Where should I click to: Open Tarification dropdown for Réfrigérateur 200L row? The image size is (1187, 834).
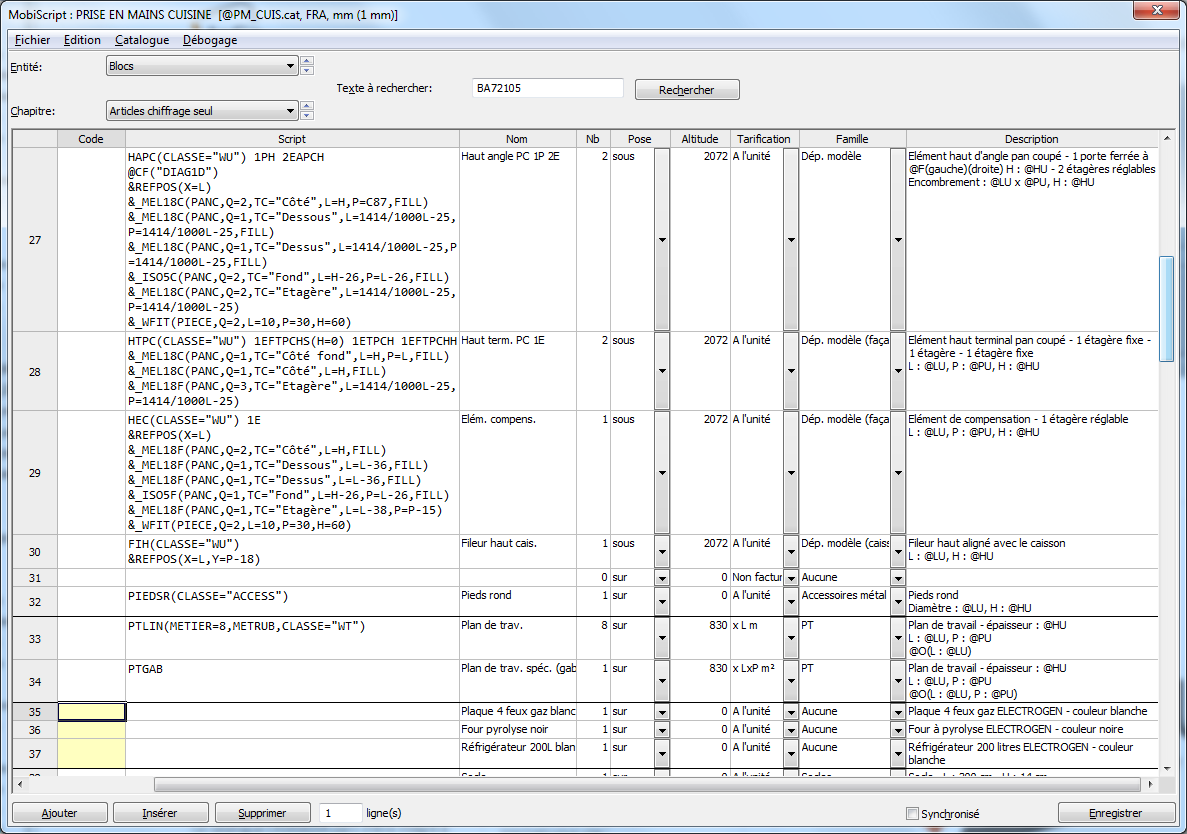pos(791,754)
